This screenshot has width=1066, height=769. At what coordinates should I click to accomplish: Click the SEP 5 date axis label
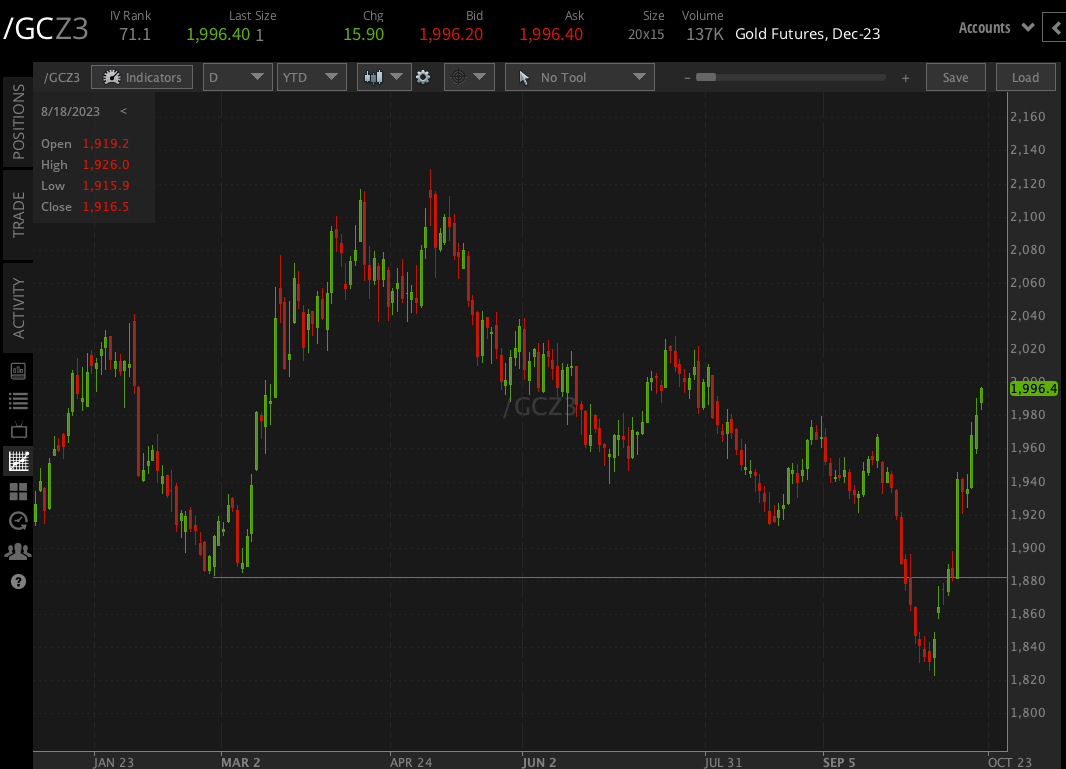[x=839, y=762]
